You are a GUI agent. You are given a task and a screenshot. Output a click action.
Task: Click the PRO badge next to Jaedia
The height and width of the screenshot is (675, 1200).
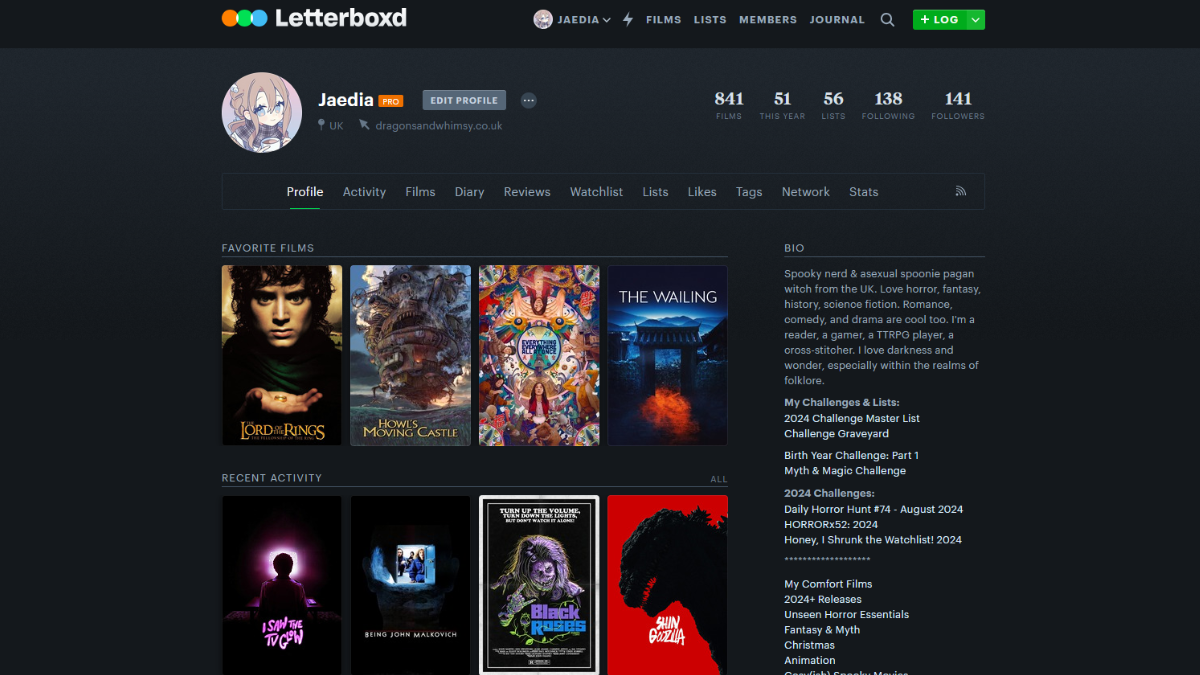(390, 101)
